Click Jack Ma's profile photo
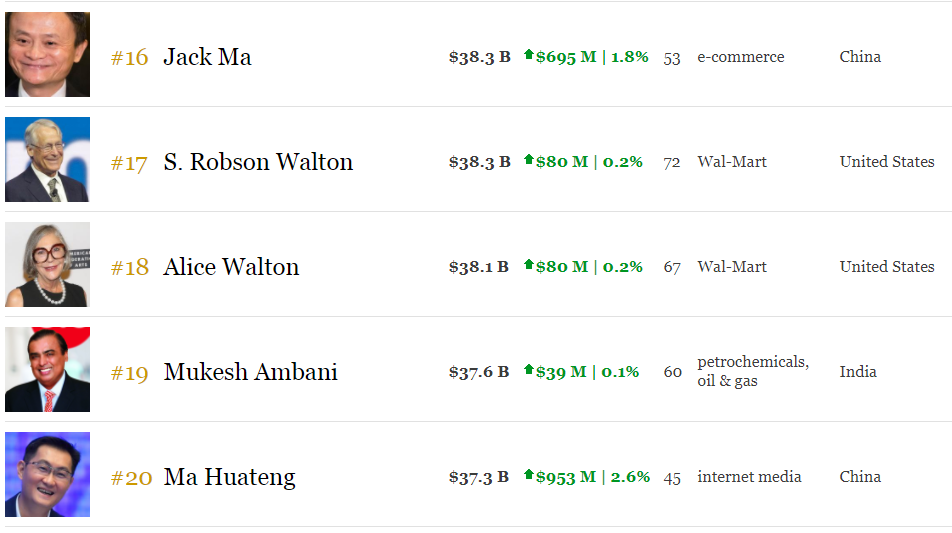This screenshot has width=952, height=533. click(47, 55)
